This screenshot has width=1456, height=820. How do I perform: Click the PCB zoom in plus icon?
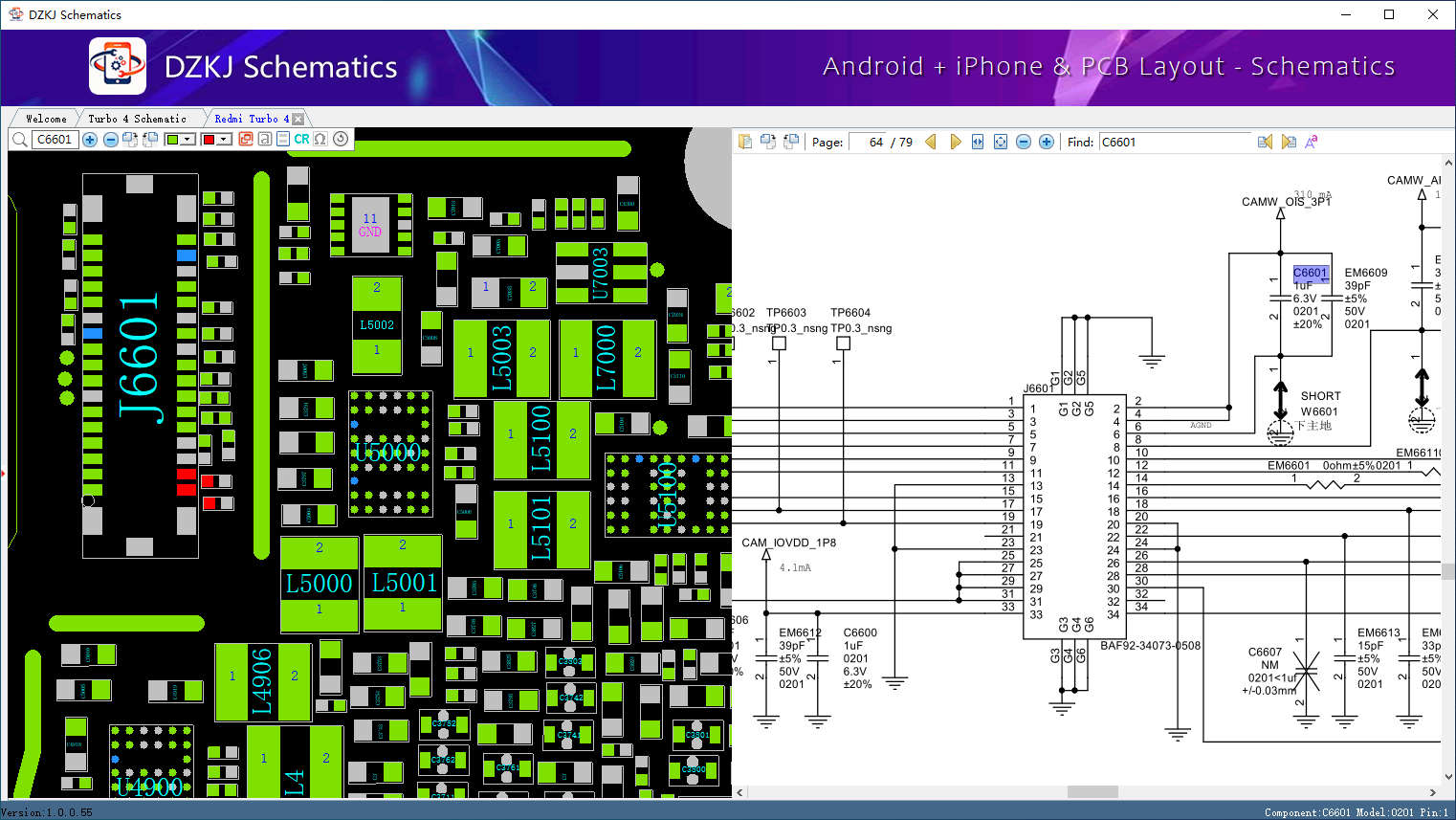(90, 140)
